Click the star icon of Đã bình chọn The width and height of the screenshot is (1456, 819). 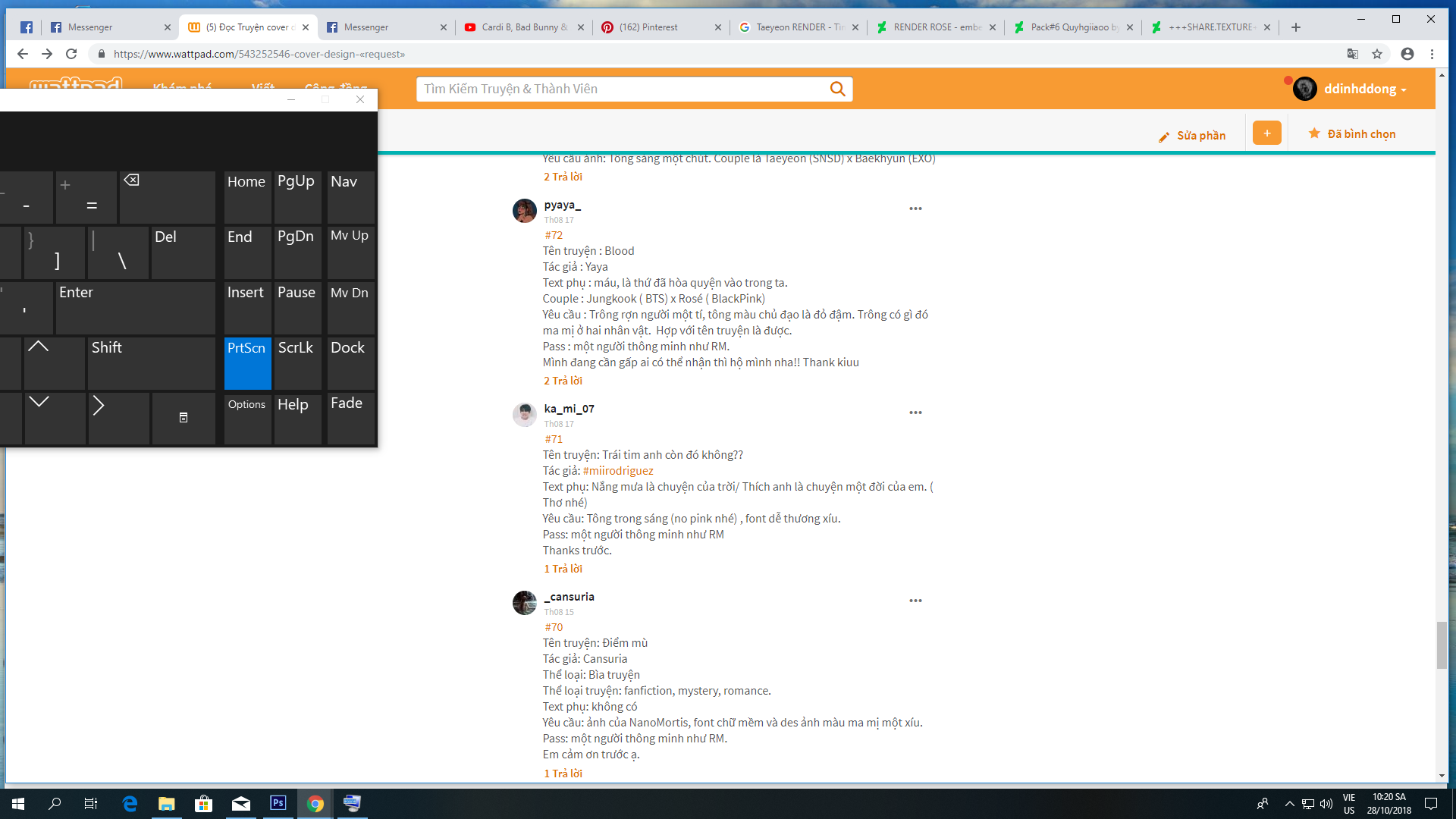pyautogui.click(x=1314, y=133)
